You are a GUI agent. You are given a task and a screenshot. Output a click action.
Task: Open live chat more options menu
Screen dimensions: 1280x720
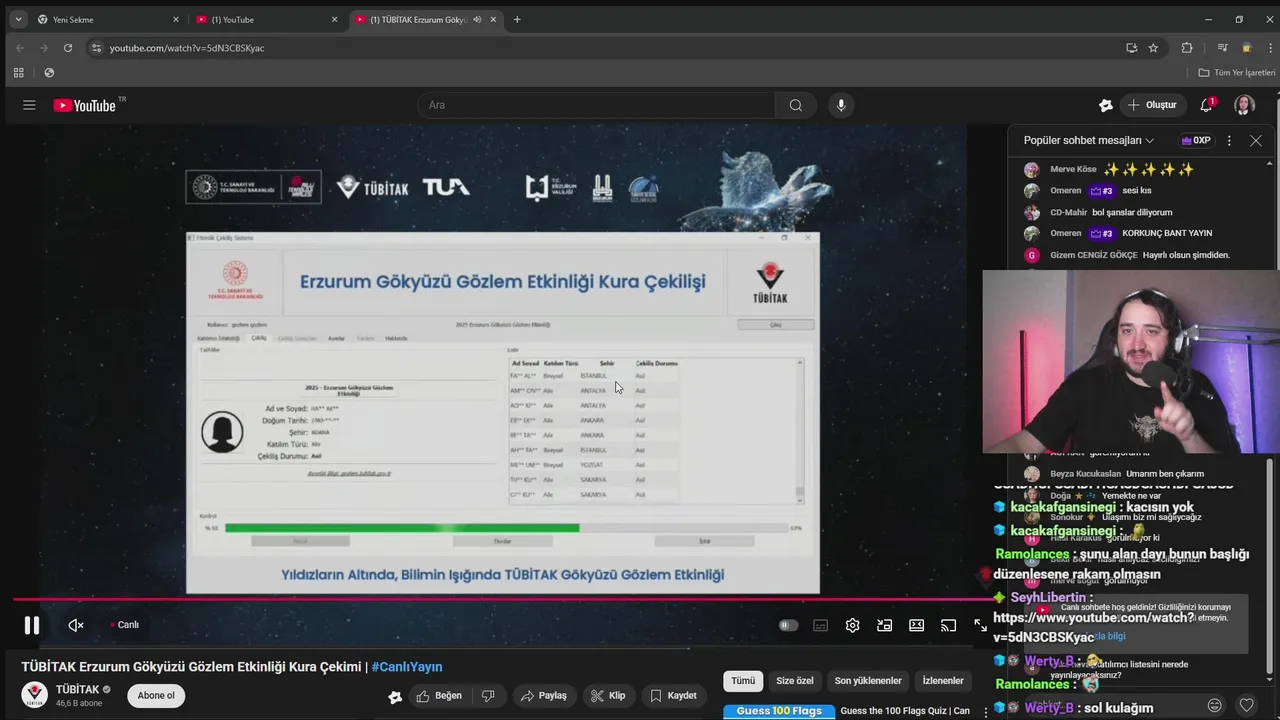click(x=1229, y=141)
